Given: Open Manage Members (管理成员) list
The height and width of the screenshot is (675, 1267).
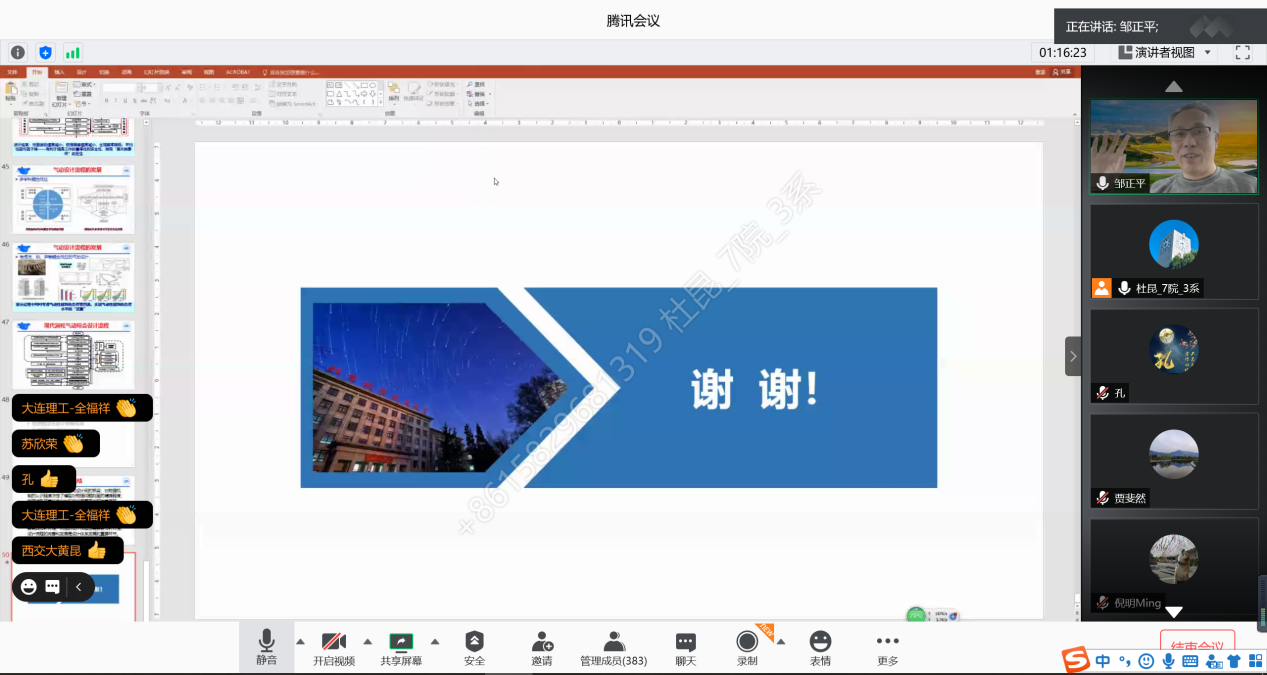Looking at the screenshot, I should coord(613,647).
